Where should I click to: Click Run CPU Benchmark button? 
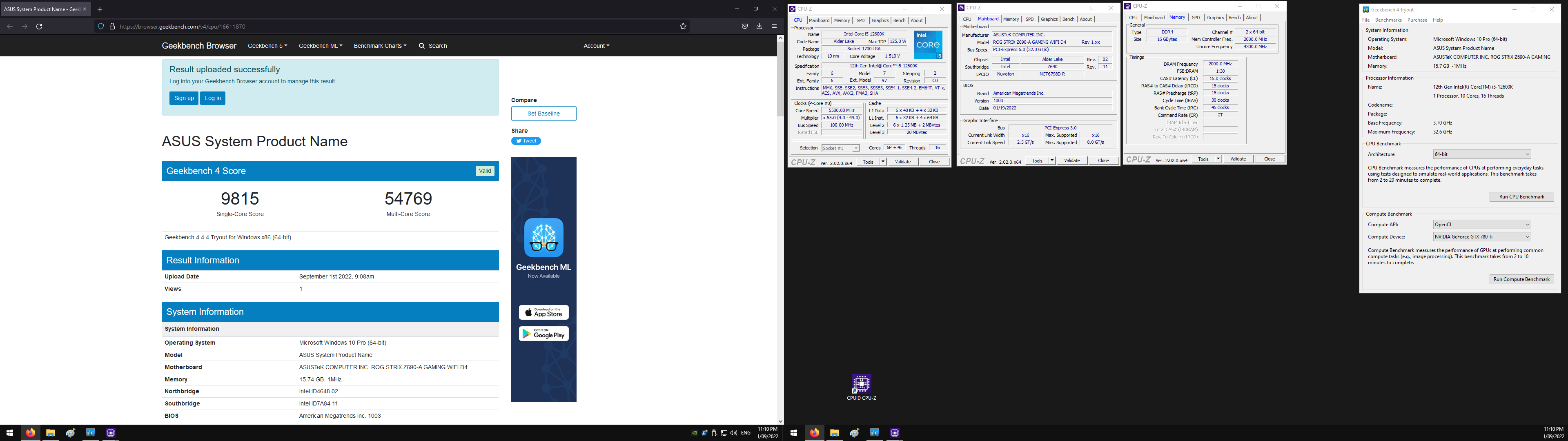tap(1522, 197)
